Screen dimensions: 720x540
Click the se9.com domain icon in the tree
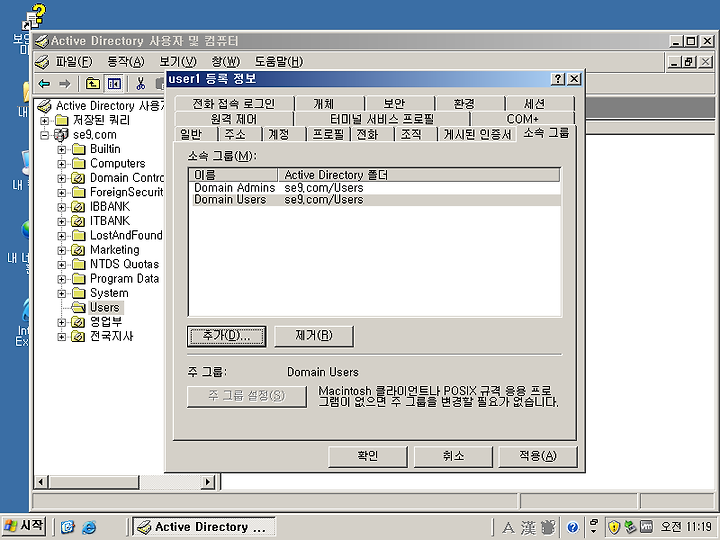pyautogui.click(x=61, y=135)
